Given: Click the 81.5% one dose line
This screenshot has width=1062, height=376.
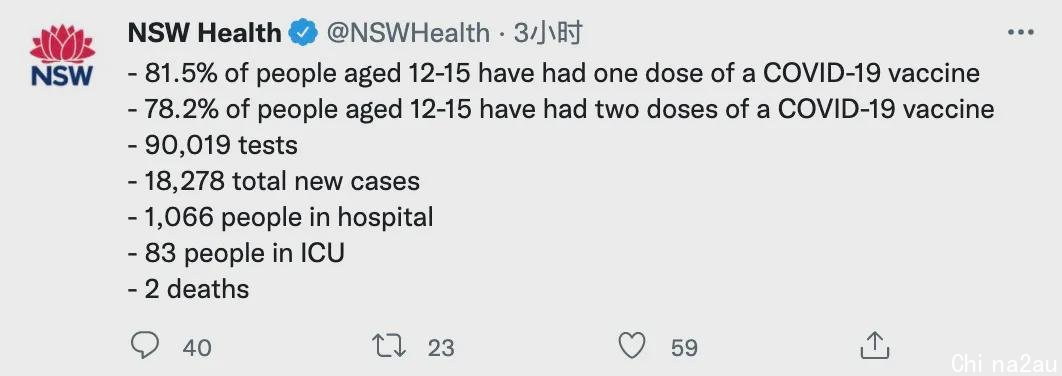Looking at the screenshot, I should tap(554, 72).
